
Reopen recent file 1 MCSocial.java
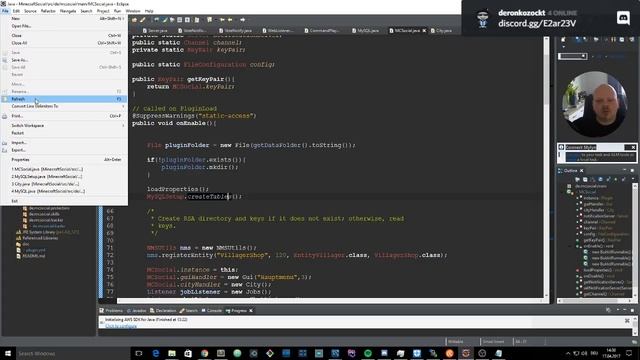pyautogui.click(x=64, y=169)
